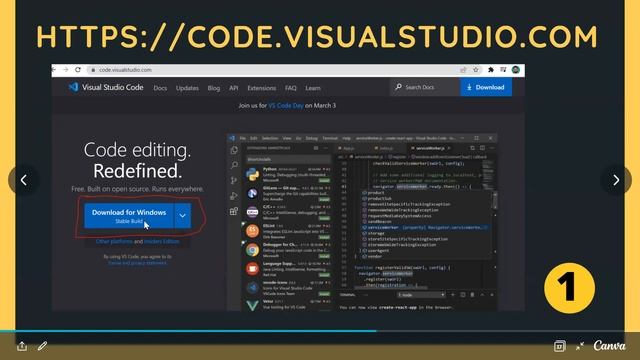Click the extensions marketplace search box
Screen dimensions: 640x360
pos(288,159)
